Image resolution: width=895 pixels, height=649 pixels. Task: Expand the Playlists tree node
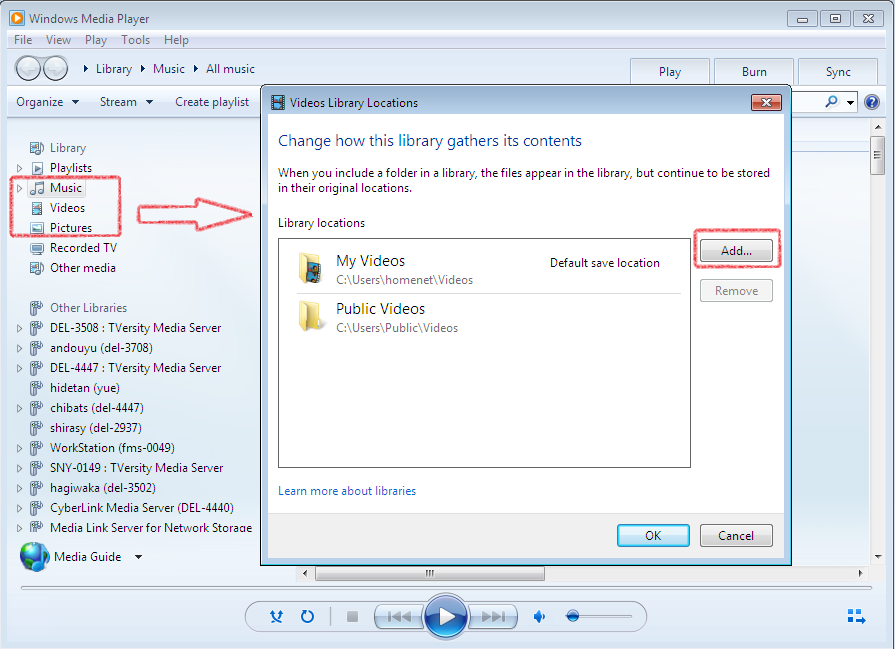point(19,168)
